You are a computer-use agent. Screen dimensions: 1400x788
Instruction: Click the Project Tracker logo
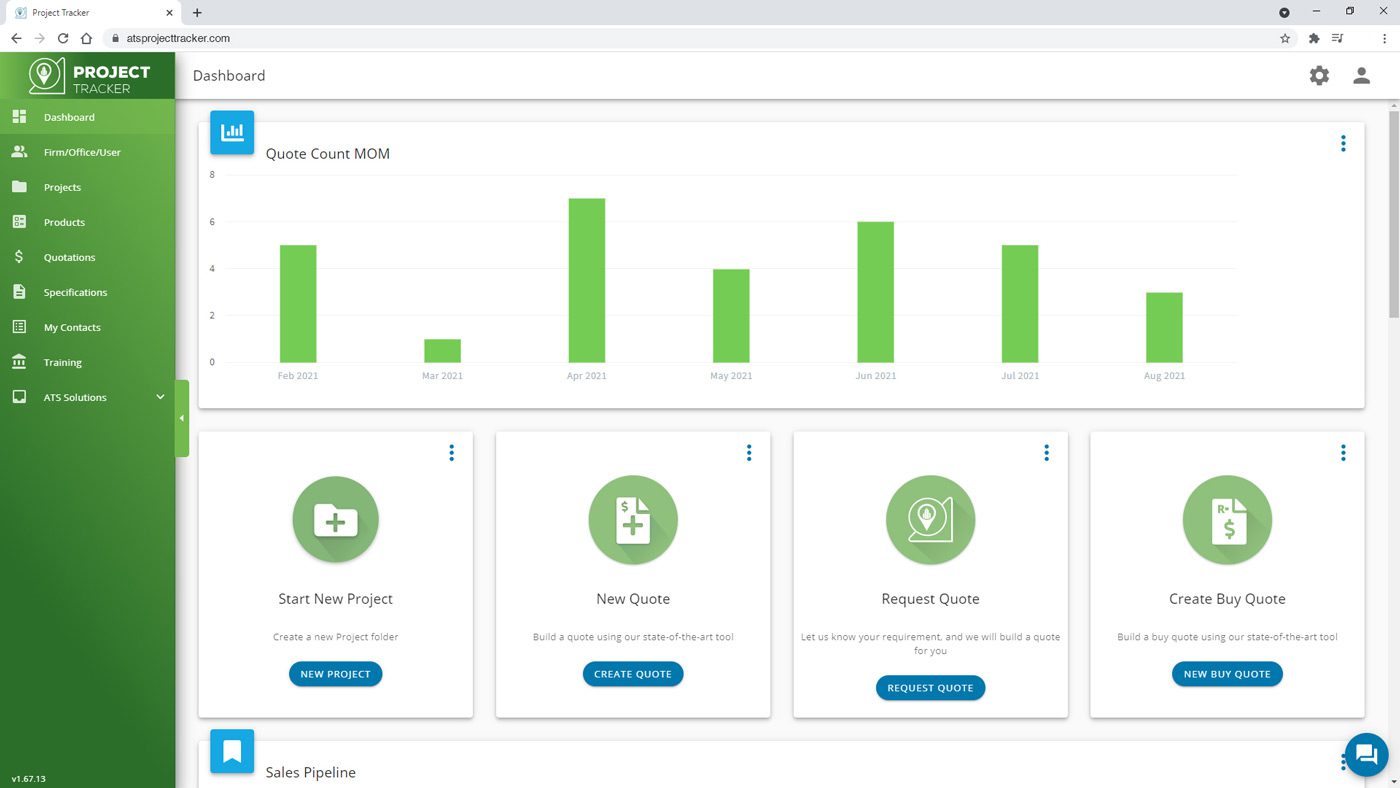point(89,76)
